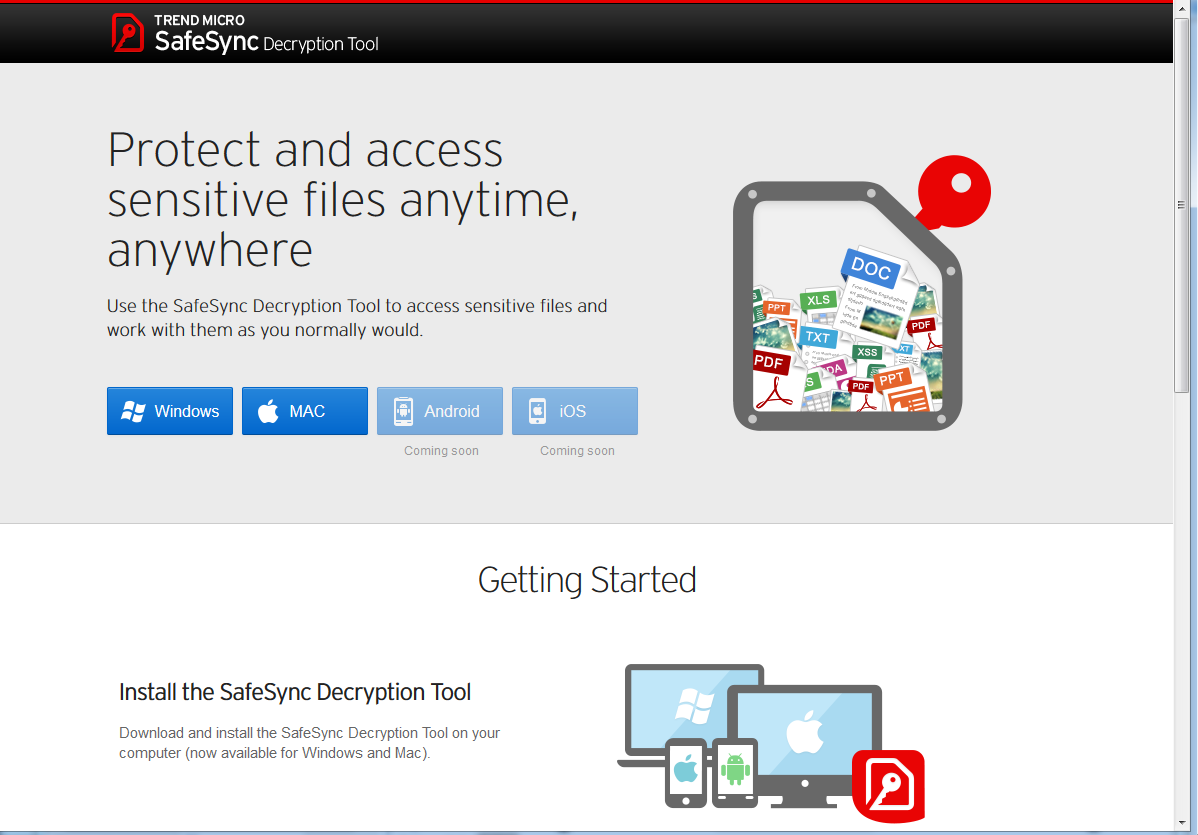Download the tool for Windows
Image resolution: width=1198 pixels, height=835 pixels.
tap(170, 411)
